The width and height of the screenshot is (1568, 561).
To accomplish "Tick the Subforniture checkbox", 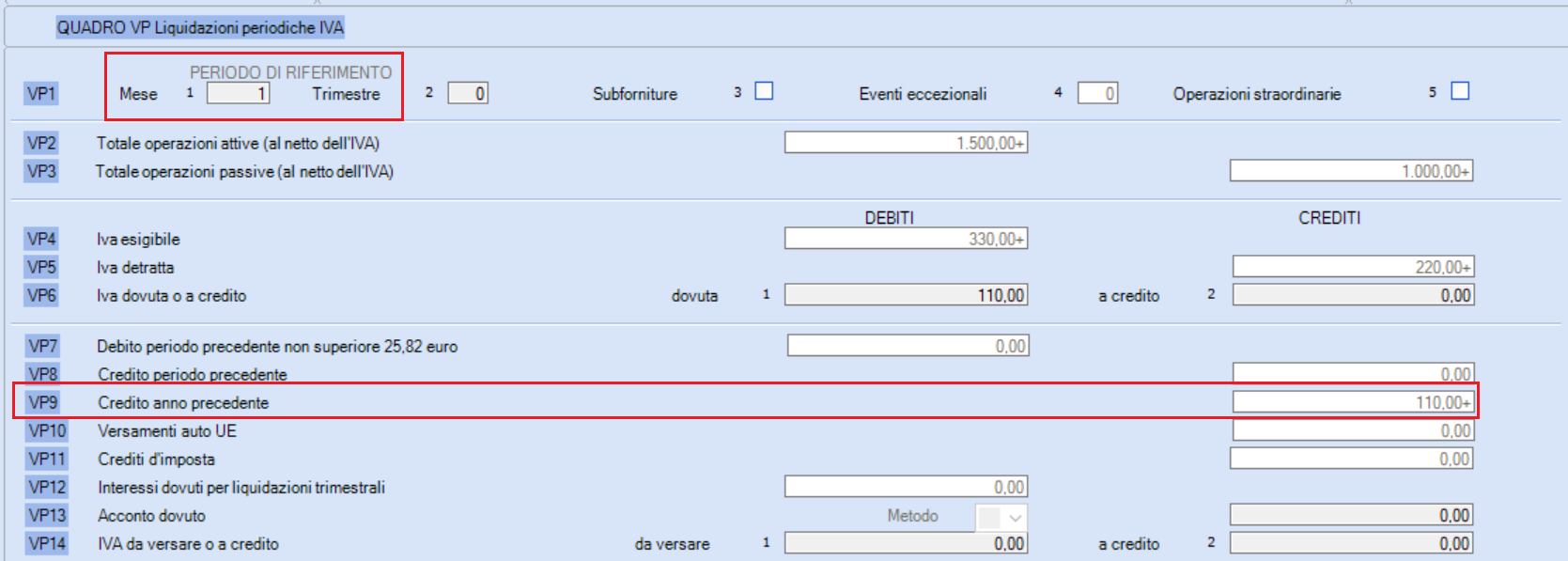I will pyautogui.click(x=765, y=91).
